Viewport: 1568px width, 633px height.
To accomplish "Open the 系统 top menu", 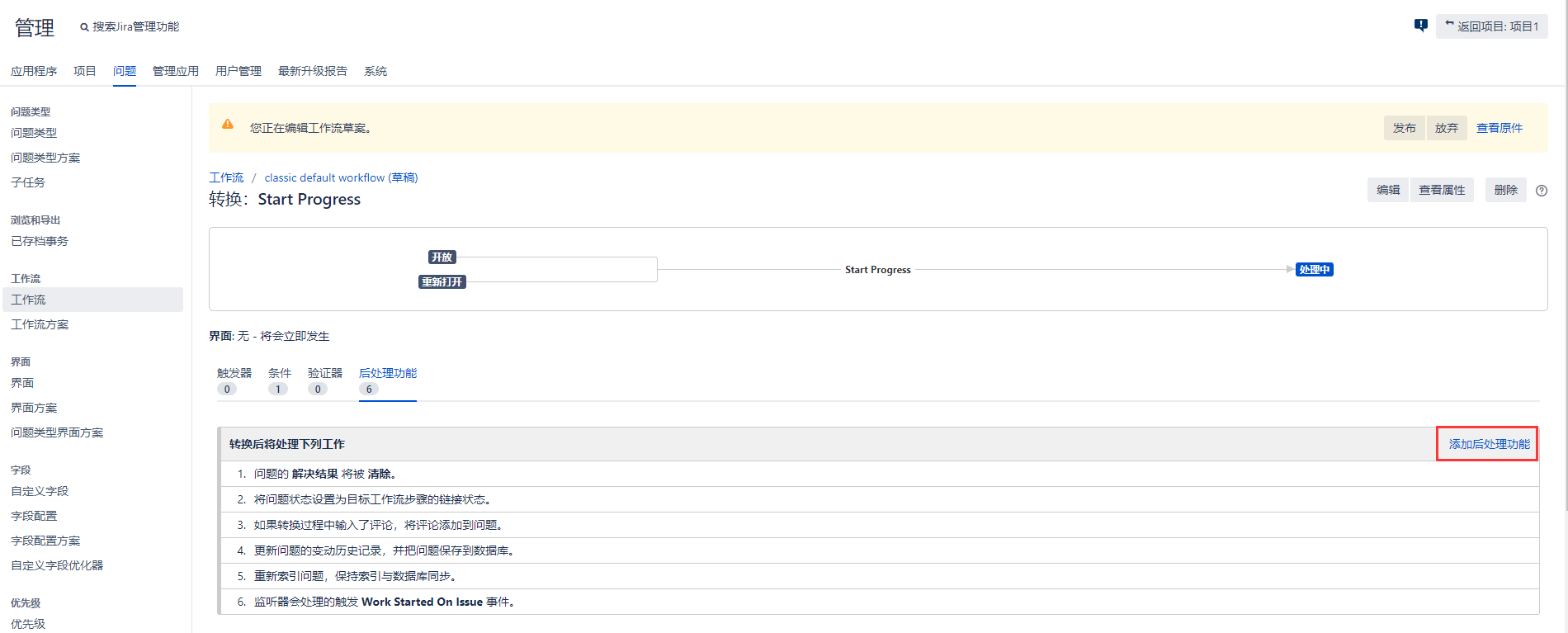I will pyautogui.click(x=375, y=71).
